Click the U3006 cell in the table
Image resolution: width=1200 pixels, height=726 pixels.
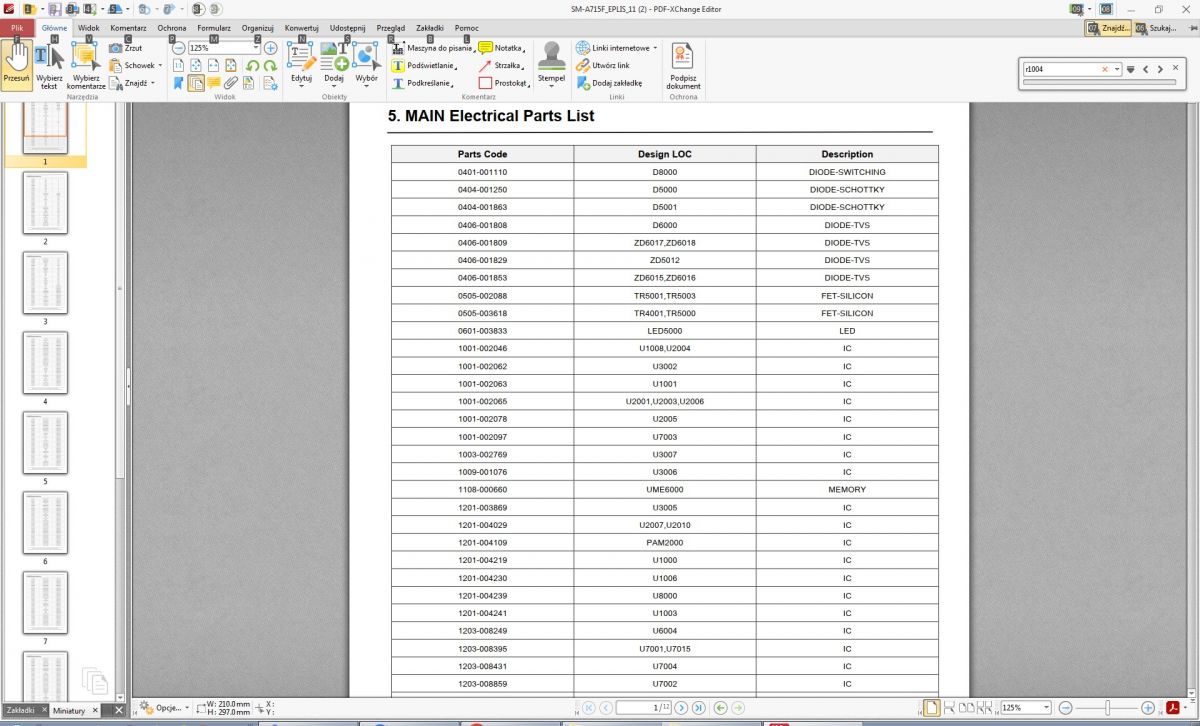point(665,472)
